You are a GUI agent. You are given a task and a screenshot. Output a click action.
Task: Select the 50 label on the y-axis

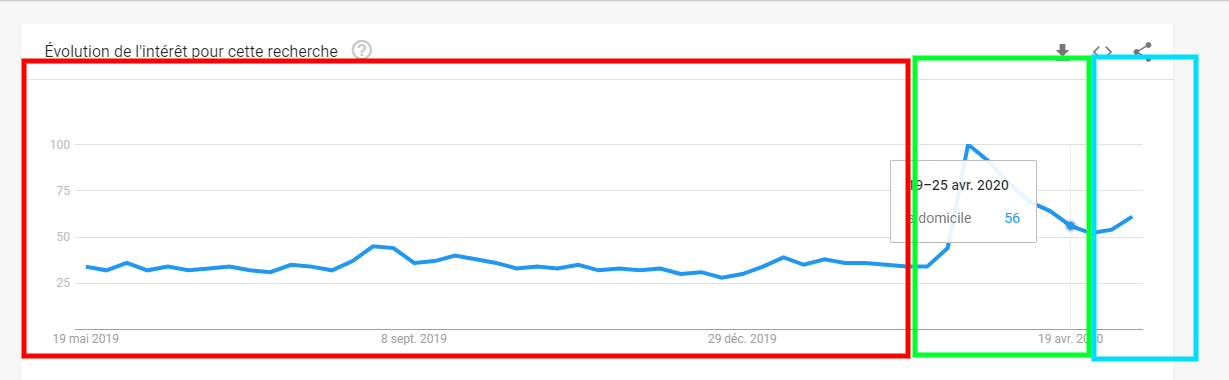tap(63, 237)
